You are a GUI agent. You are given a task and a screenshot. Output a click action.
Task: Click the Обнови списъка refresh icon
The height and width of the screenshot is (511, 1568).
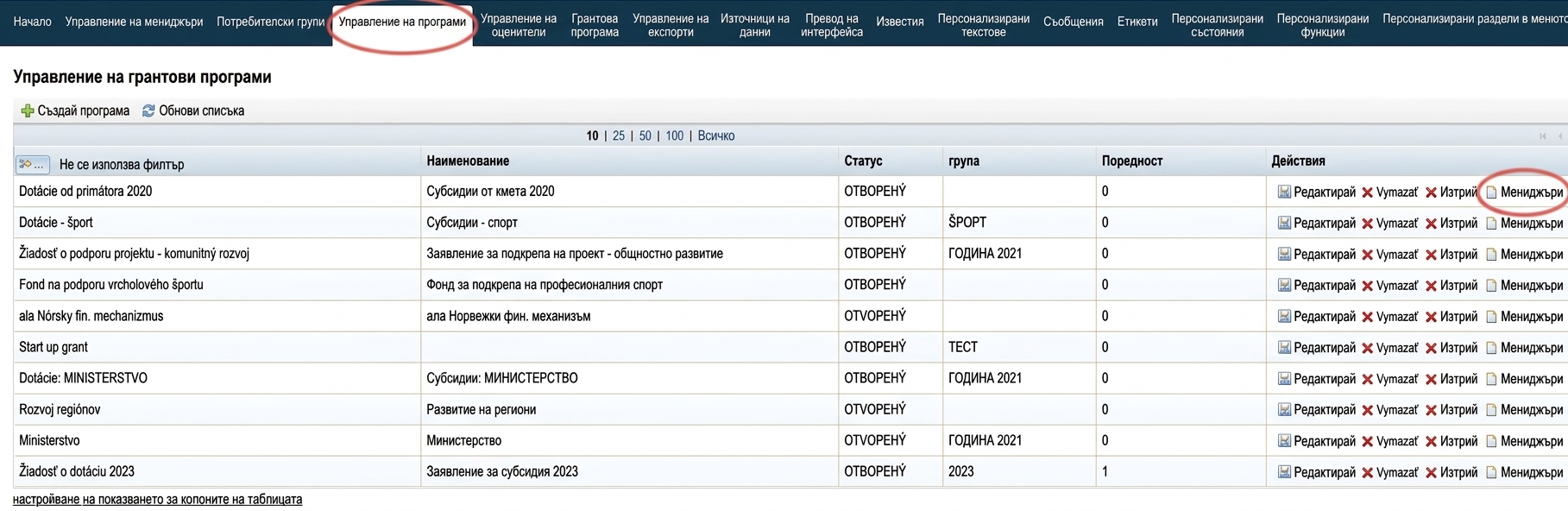click(148, 110)
